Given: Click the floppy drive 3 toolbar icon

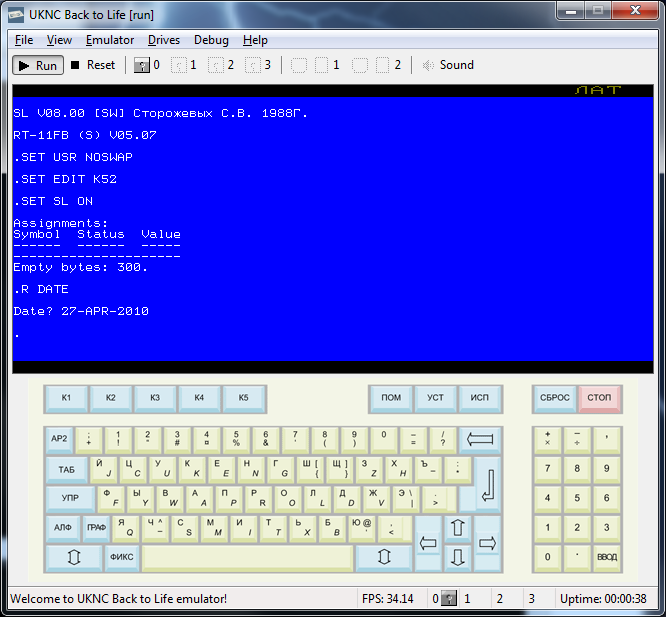Looking at the screenshot, I should tap(253, 65).
